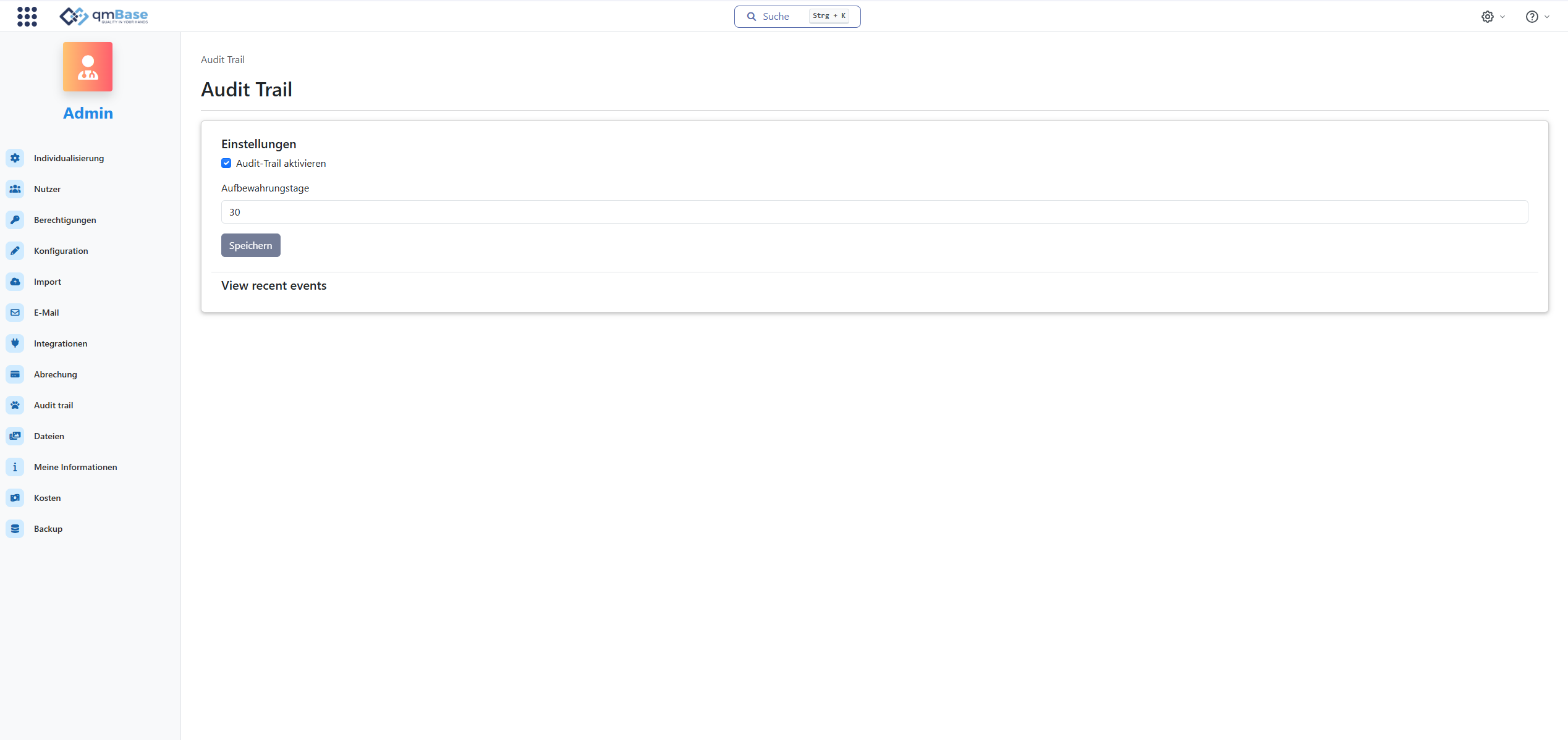Click the Suche search box

797,17
